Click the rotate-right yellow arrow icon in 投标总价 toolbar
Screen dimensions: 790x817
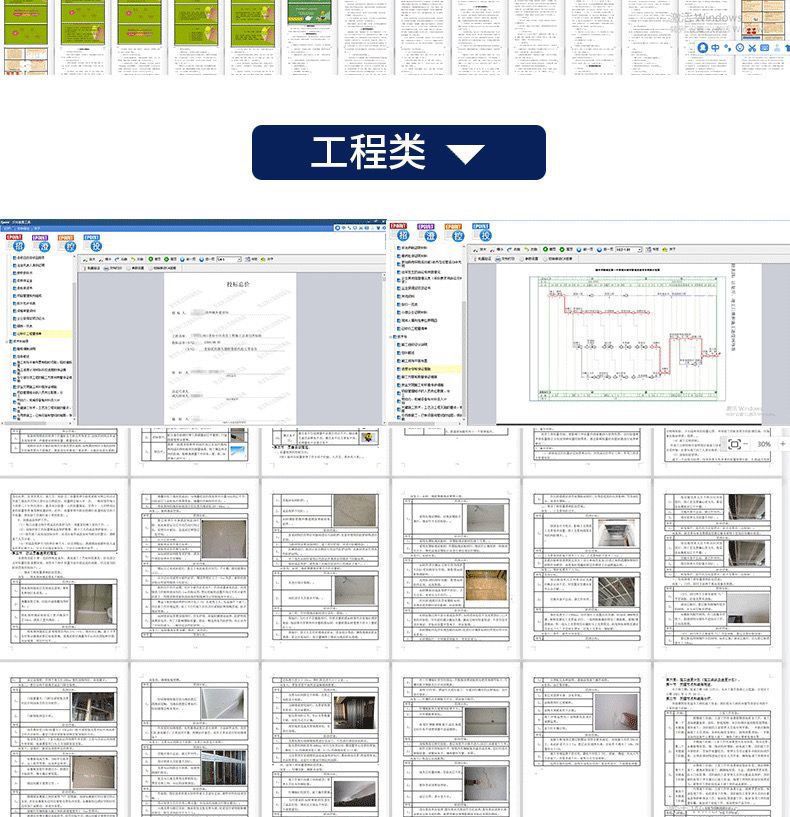132,259
